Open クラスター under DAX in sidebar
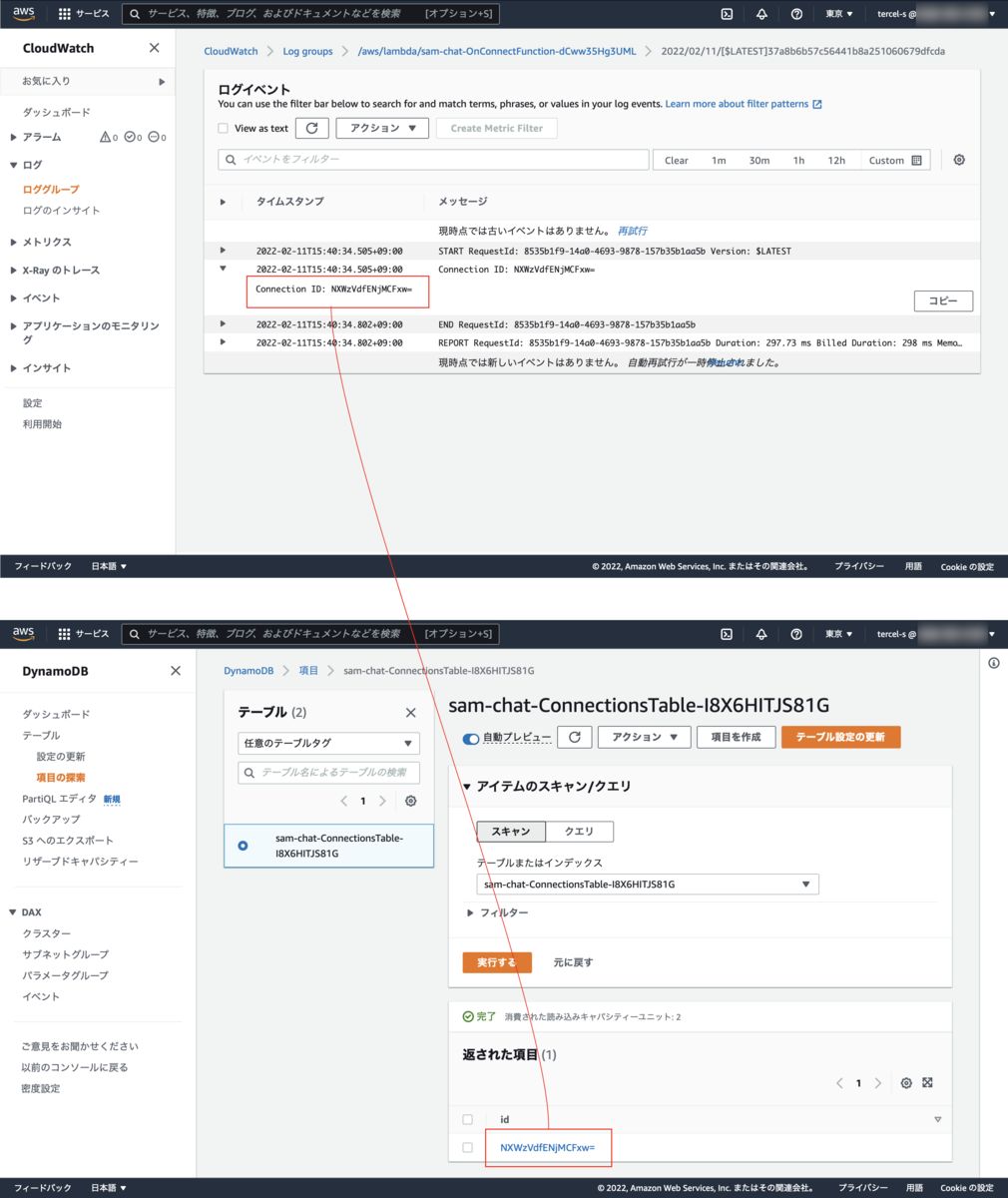The height and width of the screenshot is (1198, 1008). (x=47, y=933)
